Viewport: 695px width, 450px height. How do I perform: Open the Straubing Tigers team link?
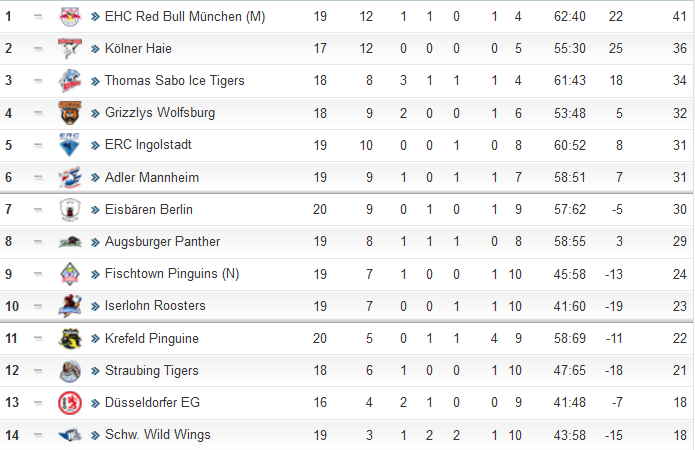[x=152, y=371]
